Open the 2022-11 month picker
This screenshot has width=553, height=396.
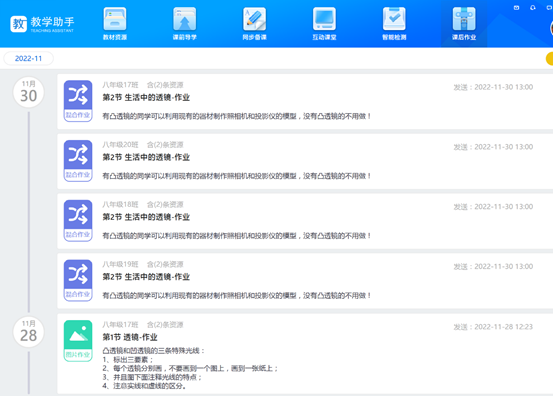pos(28,58)
